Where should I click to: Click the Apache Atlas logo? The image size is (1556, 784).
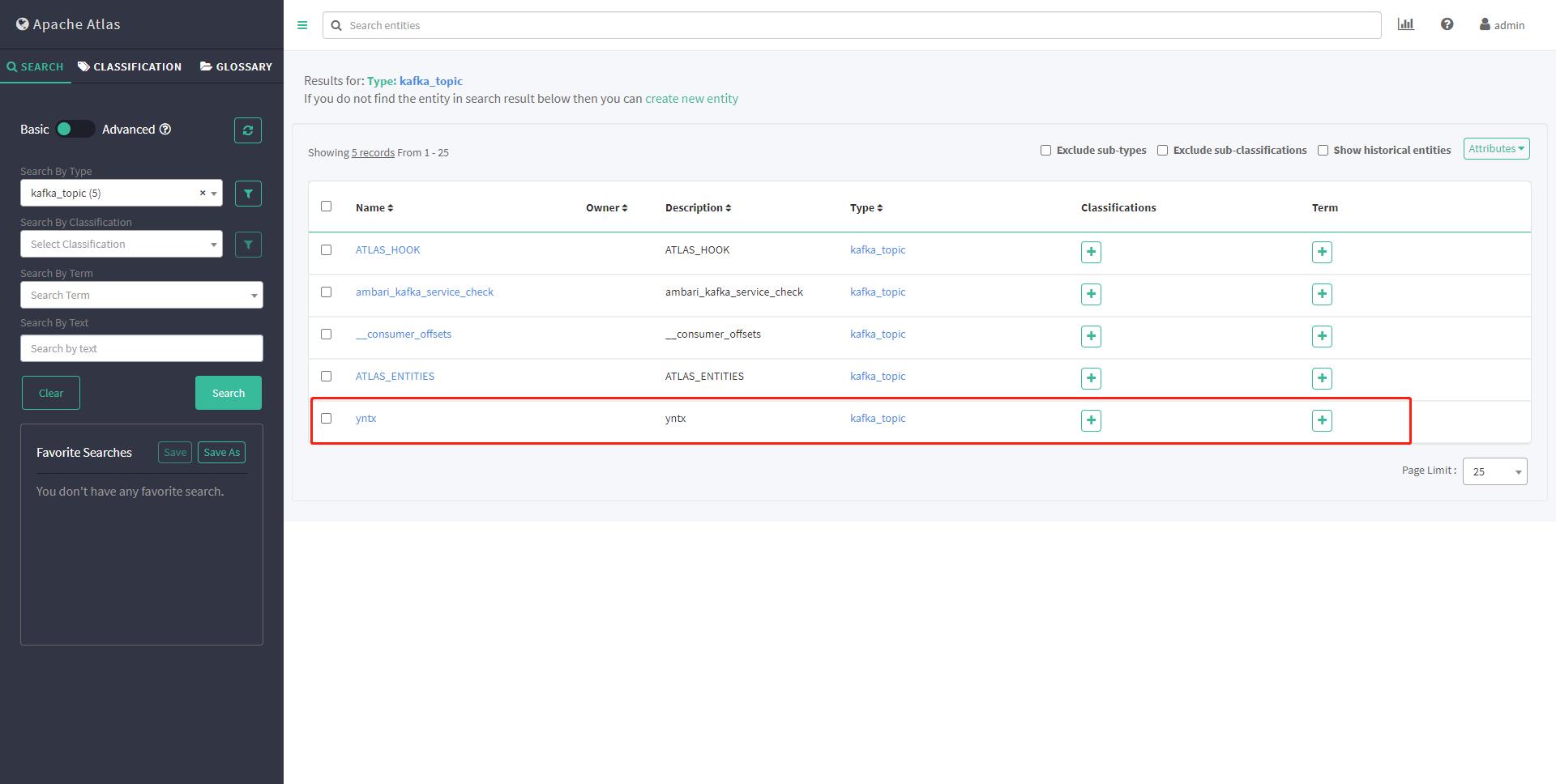[68, 24]
